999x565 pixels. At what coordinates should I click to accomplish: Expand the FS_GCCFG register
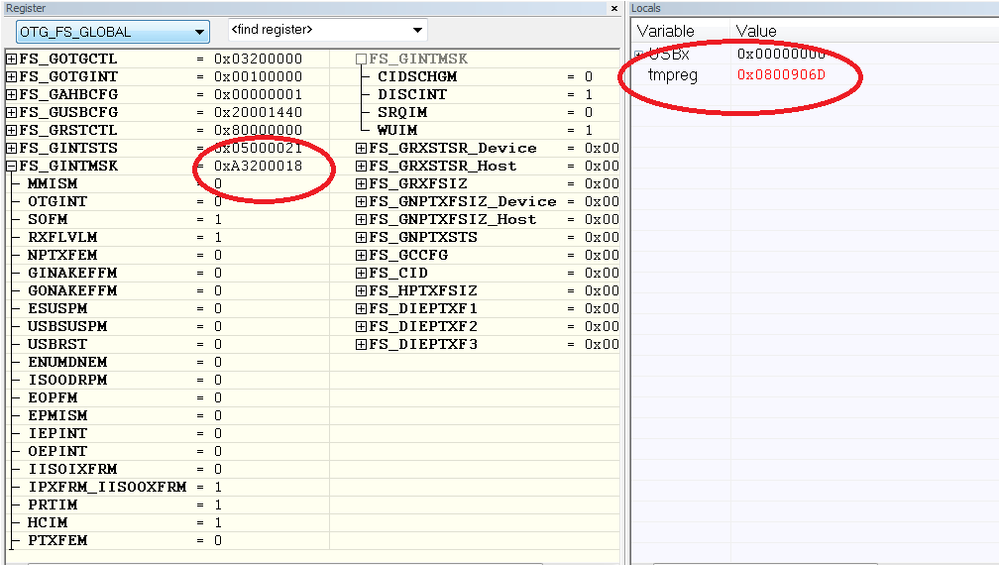(x=361, y=255)
